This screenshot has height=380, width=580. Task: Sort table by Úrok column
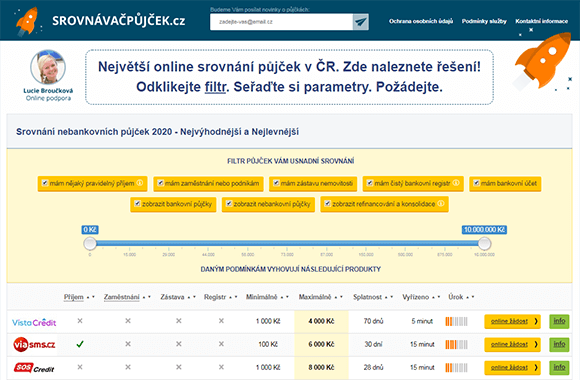456,297
